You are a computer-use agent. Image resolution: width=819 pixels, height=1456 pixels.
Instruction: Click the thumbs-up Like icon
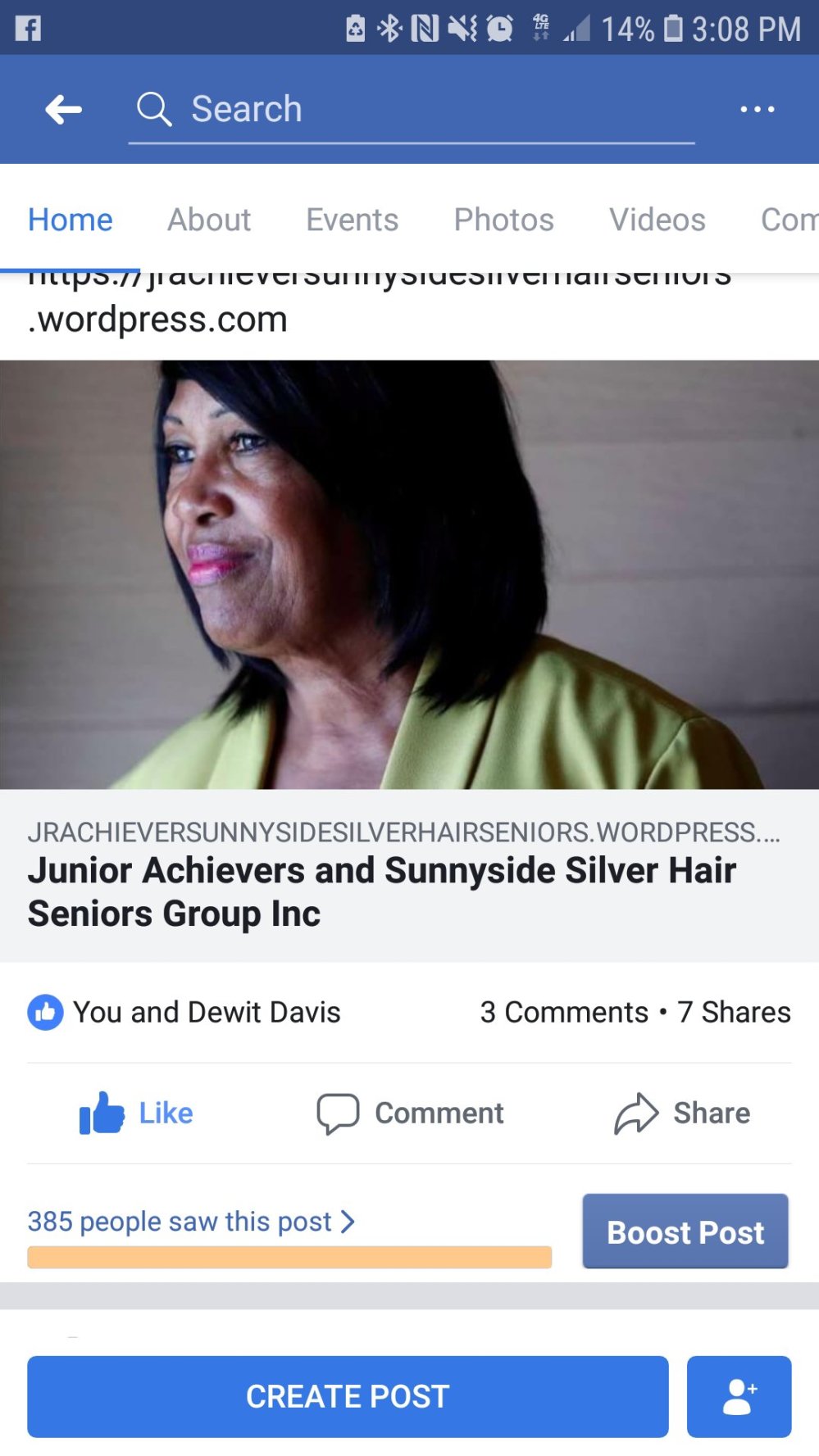tap(102, 1113)
